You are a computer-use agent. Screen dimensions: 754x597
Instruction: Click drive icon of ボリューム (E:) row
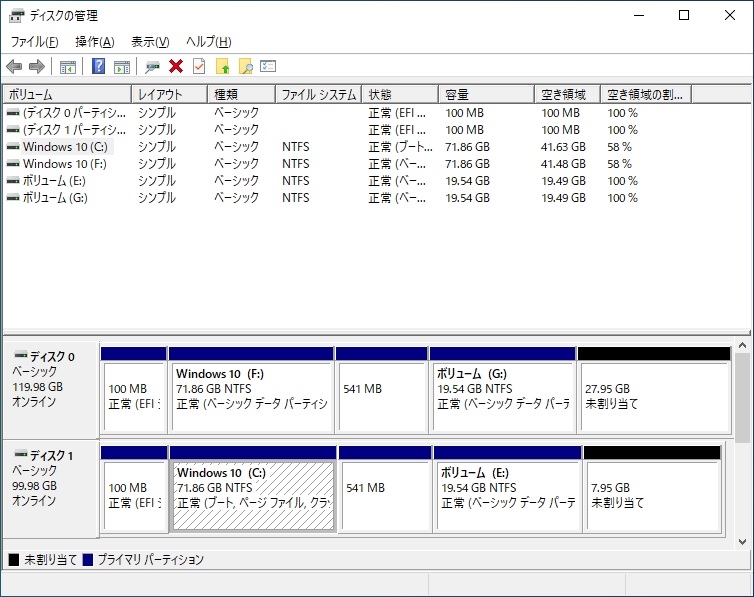click(13, 181)
